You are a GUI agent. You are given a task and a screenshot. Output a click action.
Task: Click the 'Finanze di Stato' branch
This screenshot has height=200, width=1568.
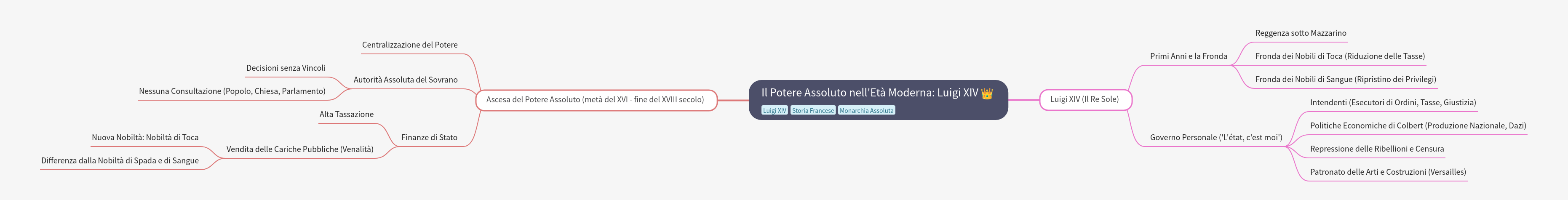coord(429,137)
